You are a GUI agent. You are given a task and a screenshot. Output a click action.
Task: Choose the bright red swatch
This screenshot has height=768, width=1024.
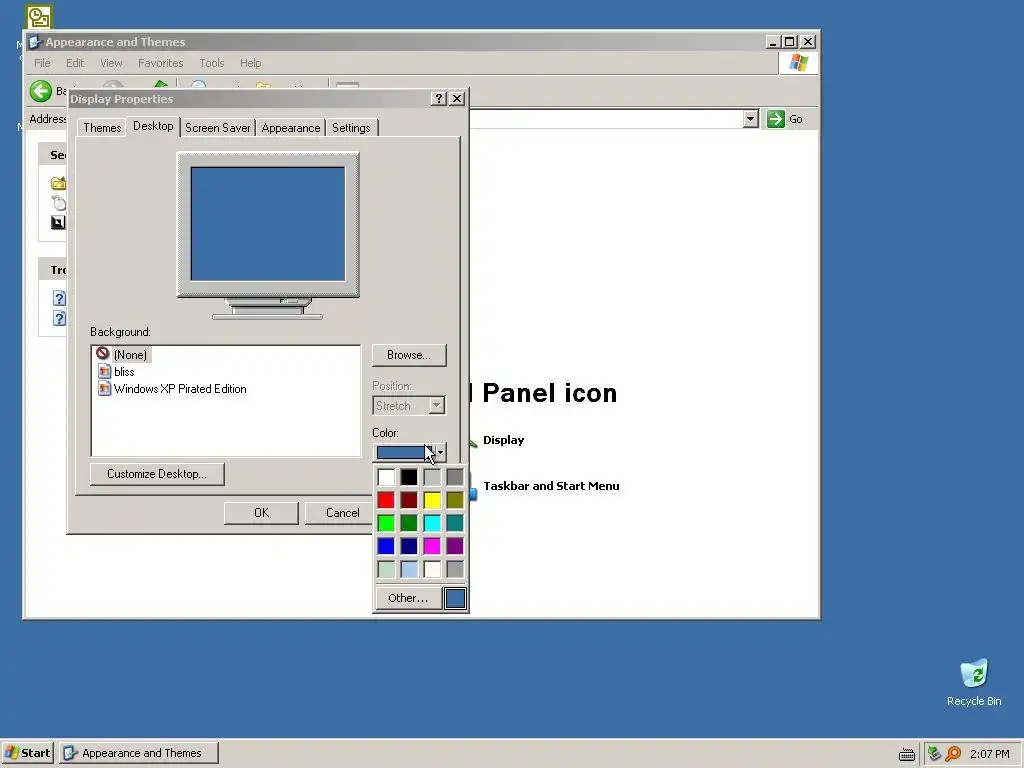(386, 500)
